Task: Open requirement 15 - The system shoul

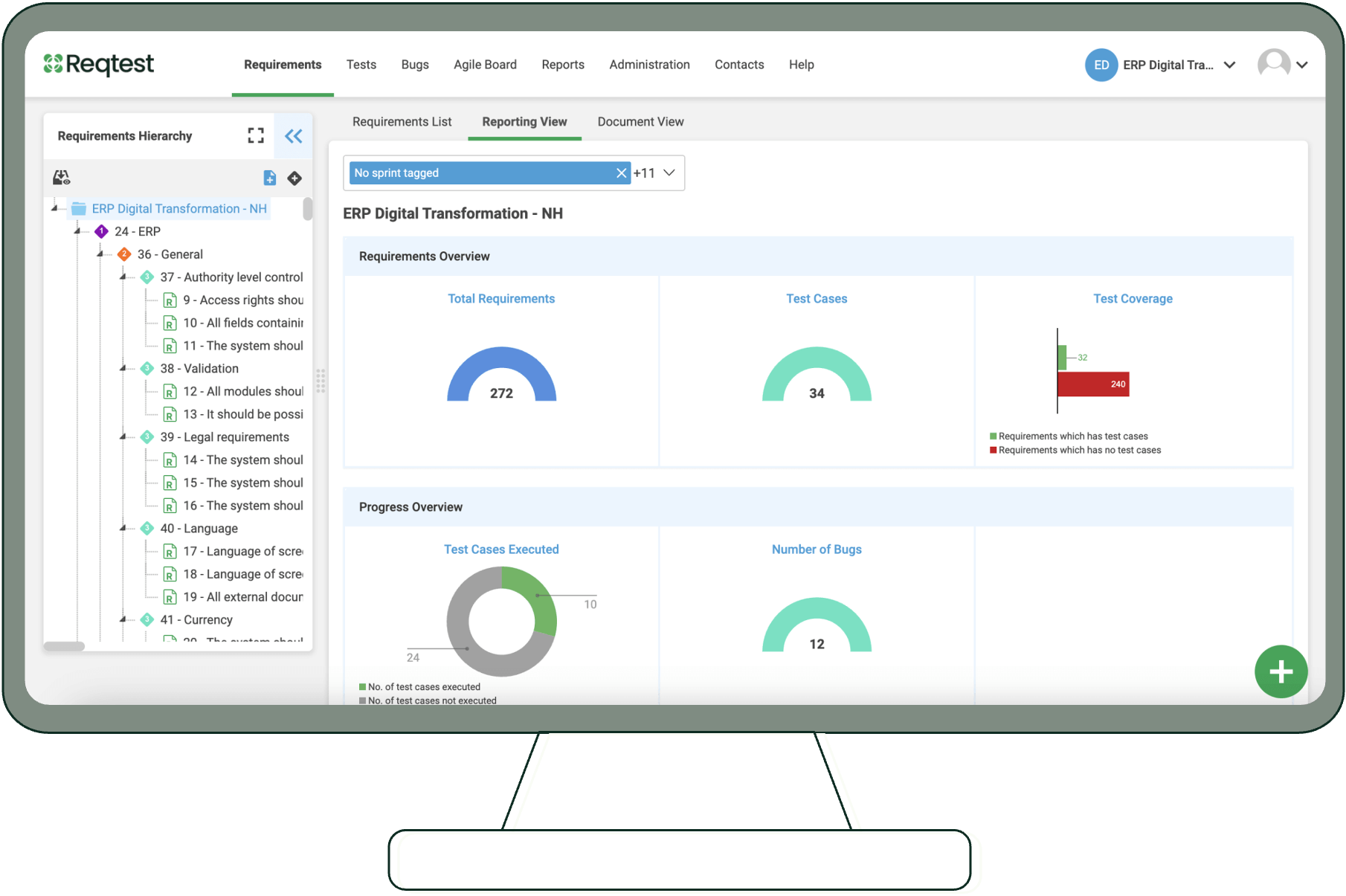Action: (243, 483)
